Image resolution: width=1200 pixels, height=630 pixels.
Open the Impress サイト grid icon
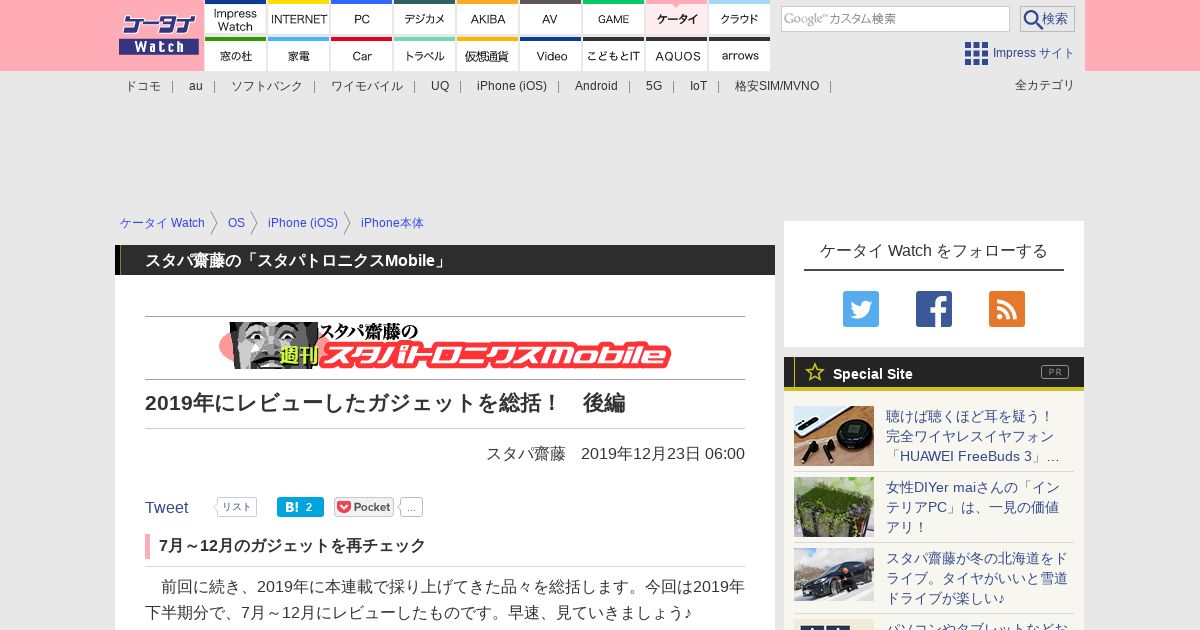pyautogui.click(x=976, y=53)
